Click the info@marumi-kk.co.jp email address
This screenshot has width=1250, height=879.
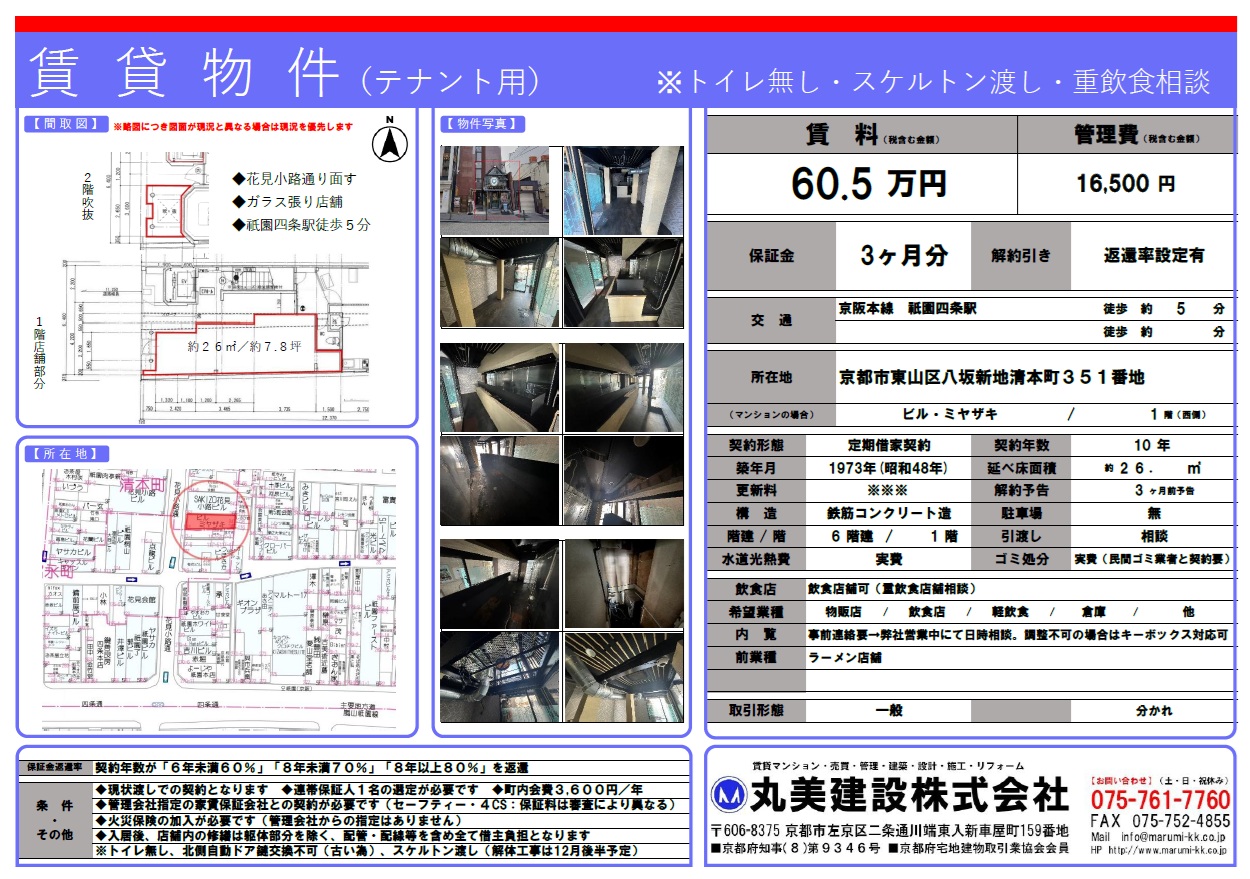click(x=1170, y=836)
